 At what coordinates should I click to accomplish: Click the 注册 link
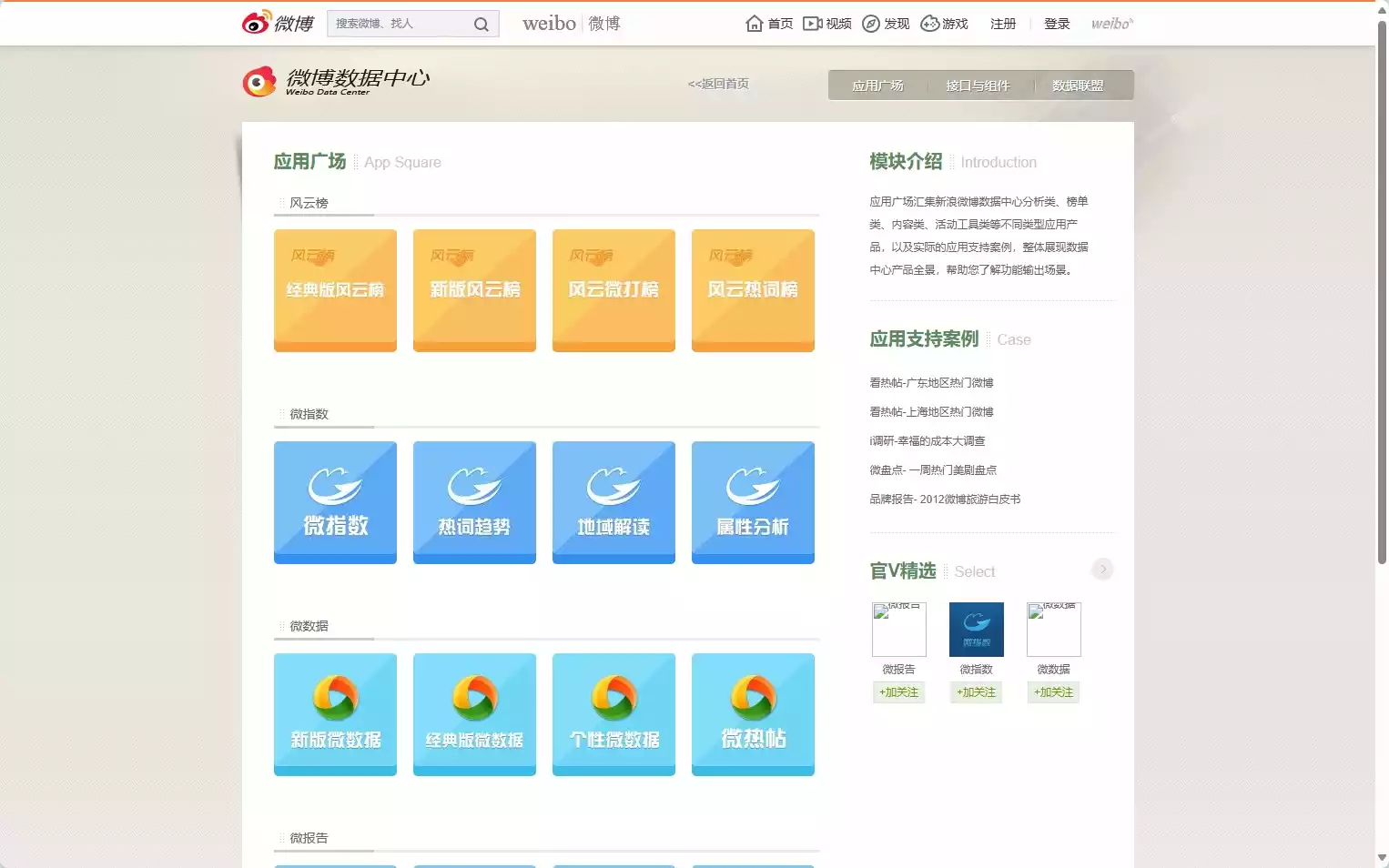tap(1003, 24)
